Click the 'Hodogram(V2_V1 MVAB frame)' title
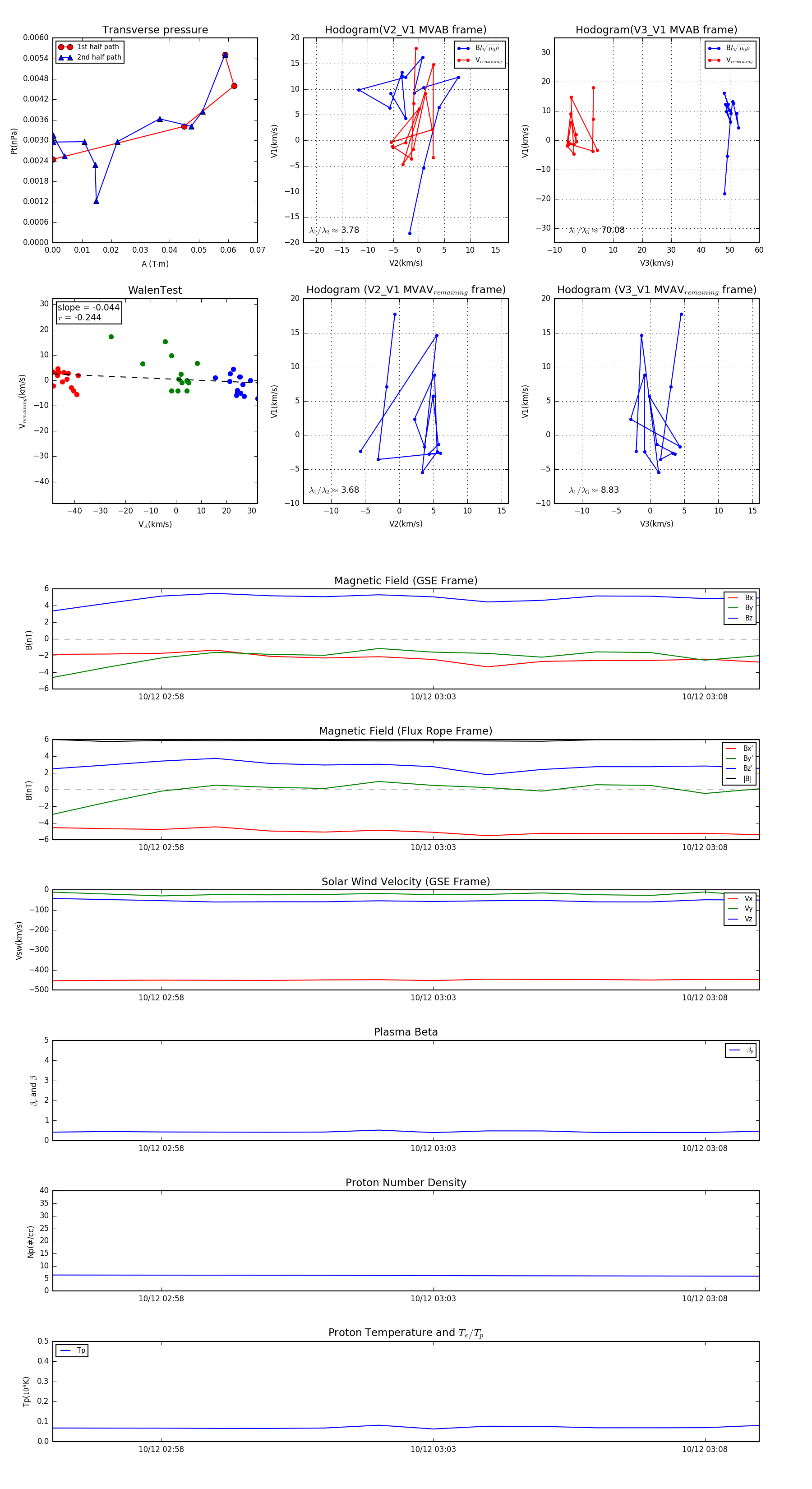This screenshot has height=1489, width=812. (405, 29)
